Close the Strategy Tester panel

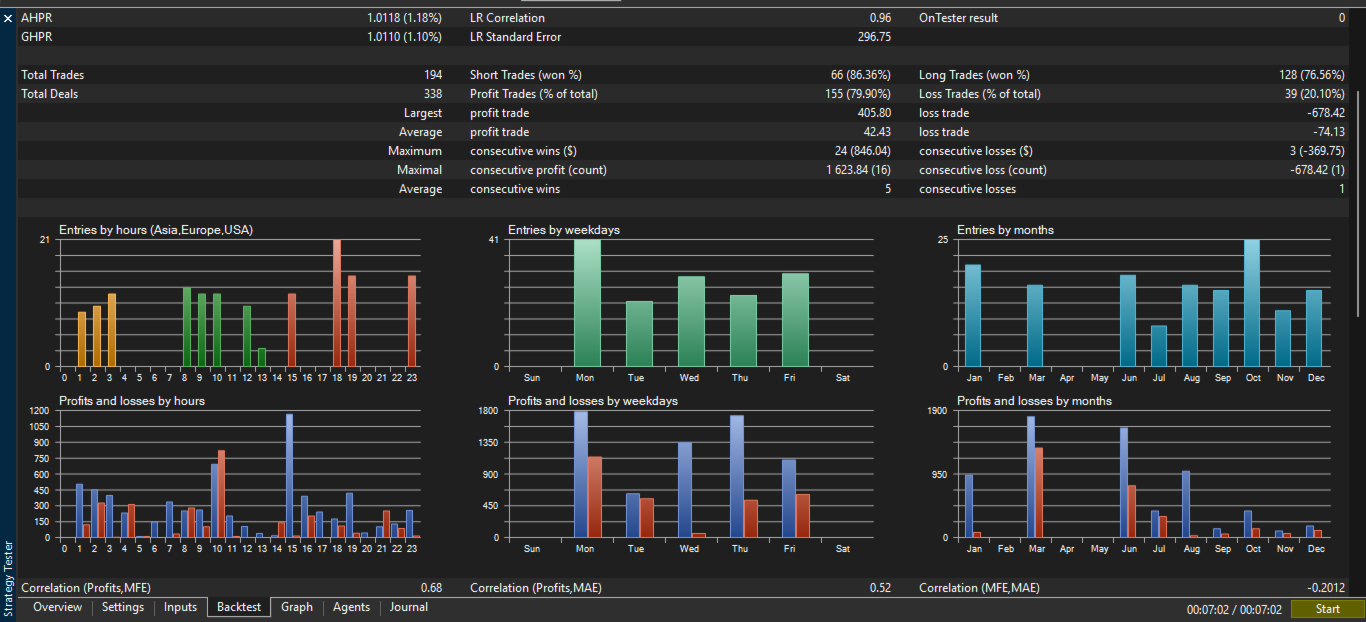click(x=8, y=18)
